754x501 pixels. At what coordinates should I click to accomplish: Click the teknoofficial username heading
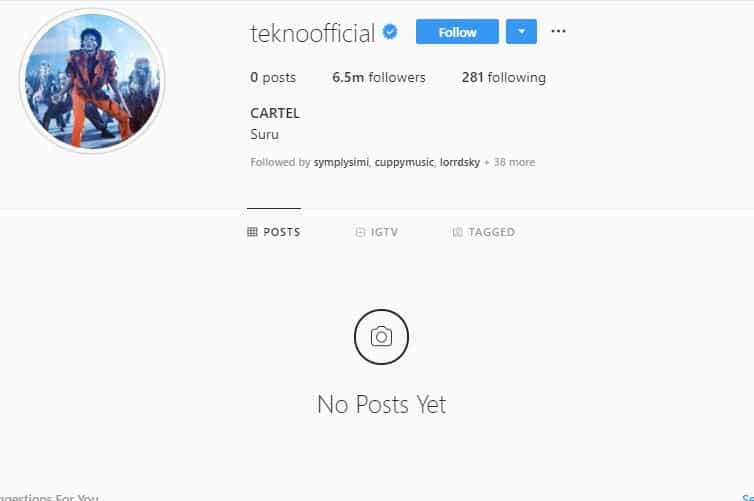pyautogui.click(x=313, y=33)
